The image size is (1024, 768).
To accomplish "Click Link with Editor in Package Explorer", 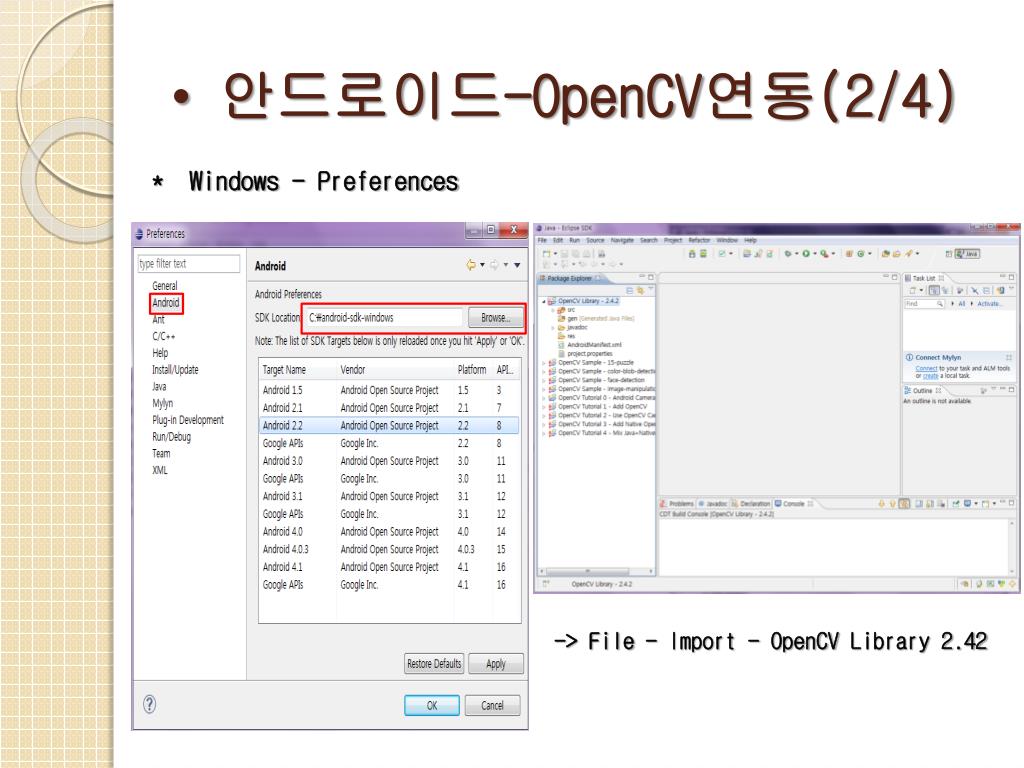I will click(641, 290).
